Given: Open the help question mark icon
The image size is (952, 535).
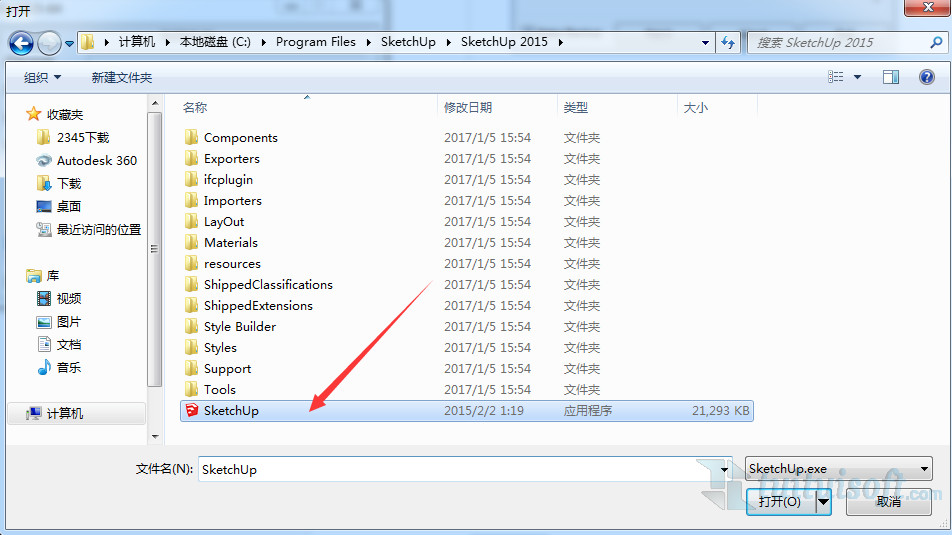Looking at the screenshot, I should click(x=925, y=77).
